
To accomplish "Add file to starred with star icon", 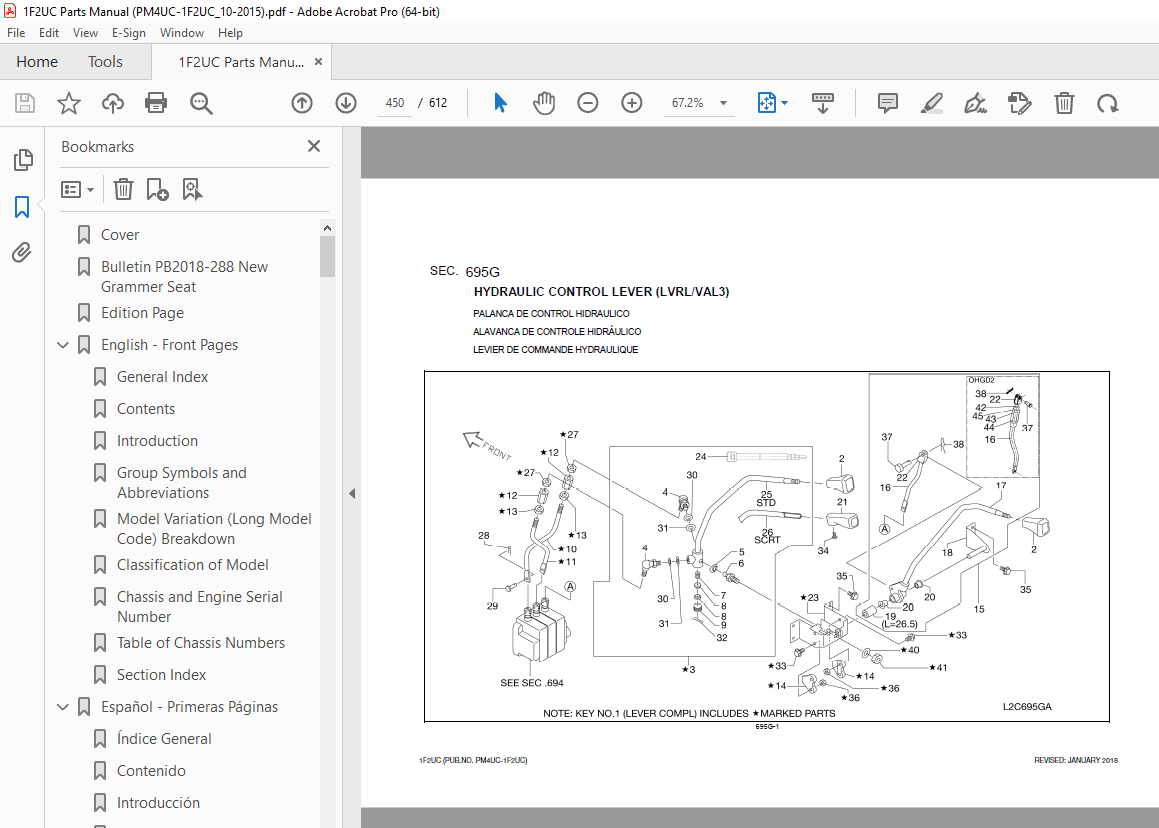I will click(x=68, y=103).
